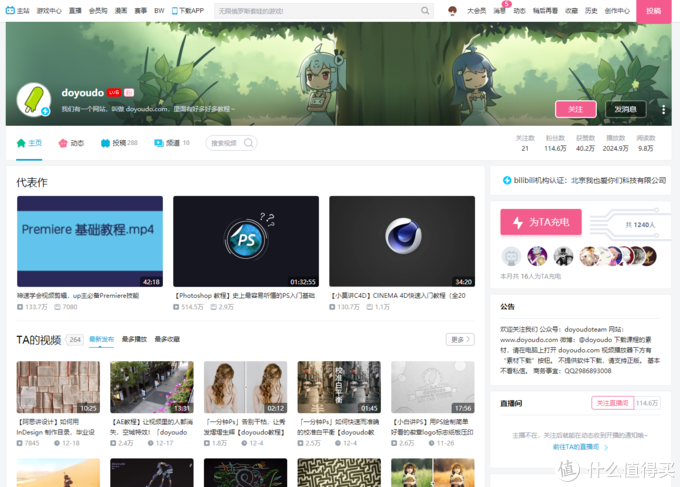Click the 下载APP phone icon link
Screen dimensions: 680x487
(175, 11)
